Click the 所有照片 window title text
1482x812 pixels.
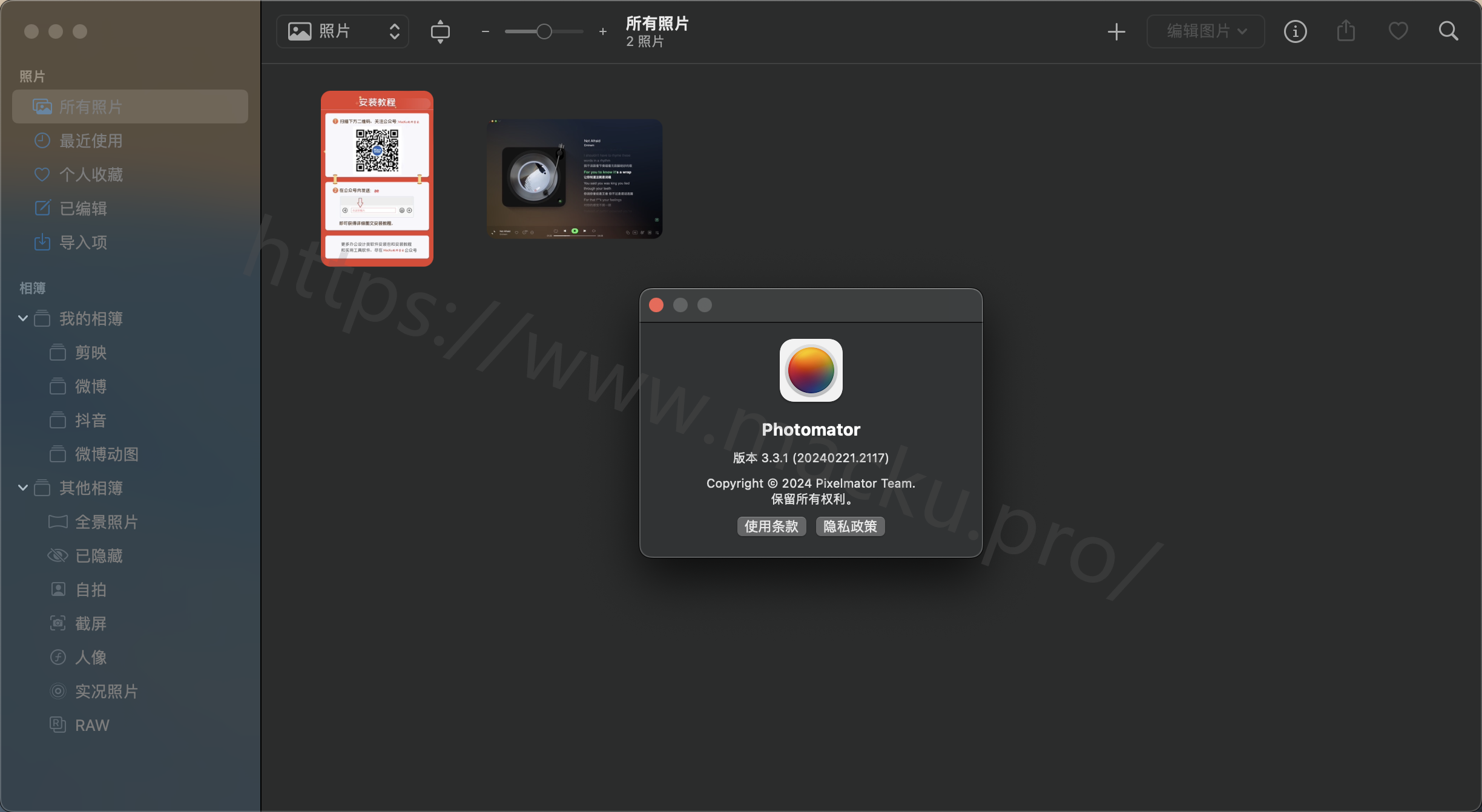point(657,24)
